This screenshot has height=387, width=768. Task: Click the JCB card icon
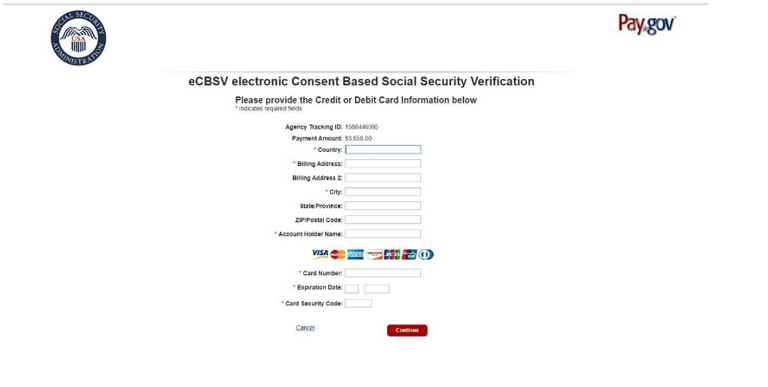point(392,254)
